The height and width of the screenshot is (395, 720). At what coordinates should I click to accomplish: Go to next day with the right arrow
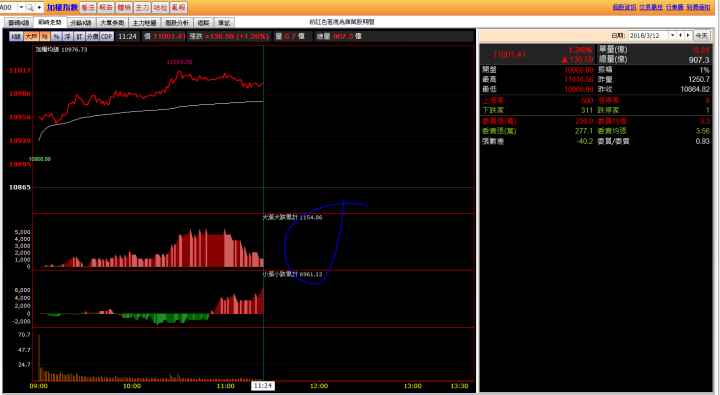point(688,35)
